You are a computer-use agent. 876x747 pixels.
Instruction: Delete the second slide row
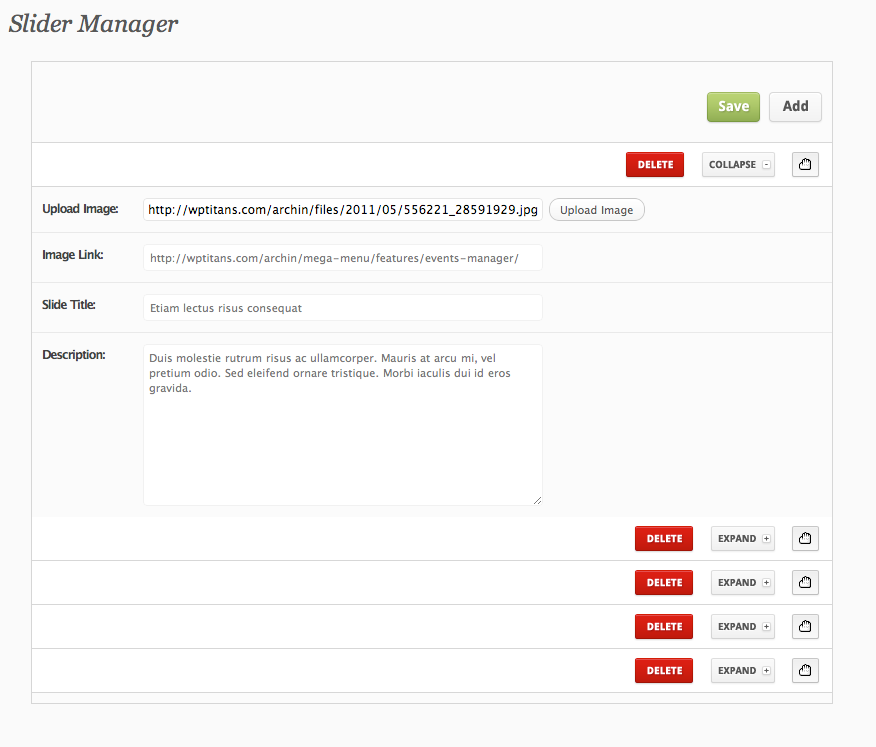point(663,539)
